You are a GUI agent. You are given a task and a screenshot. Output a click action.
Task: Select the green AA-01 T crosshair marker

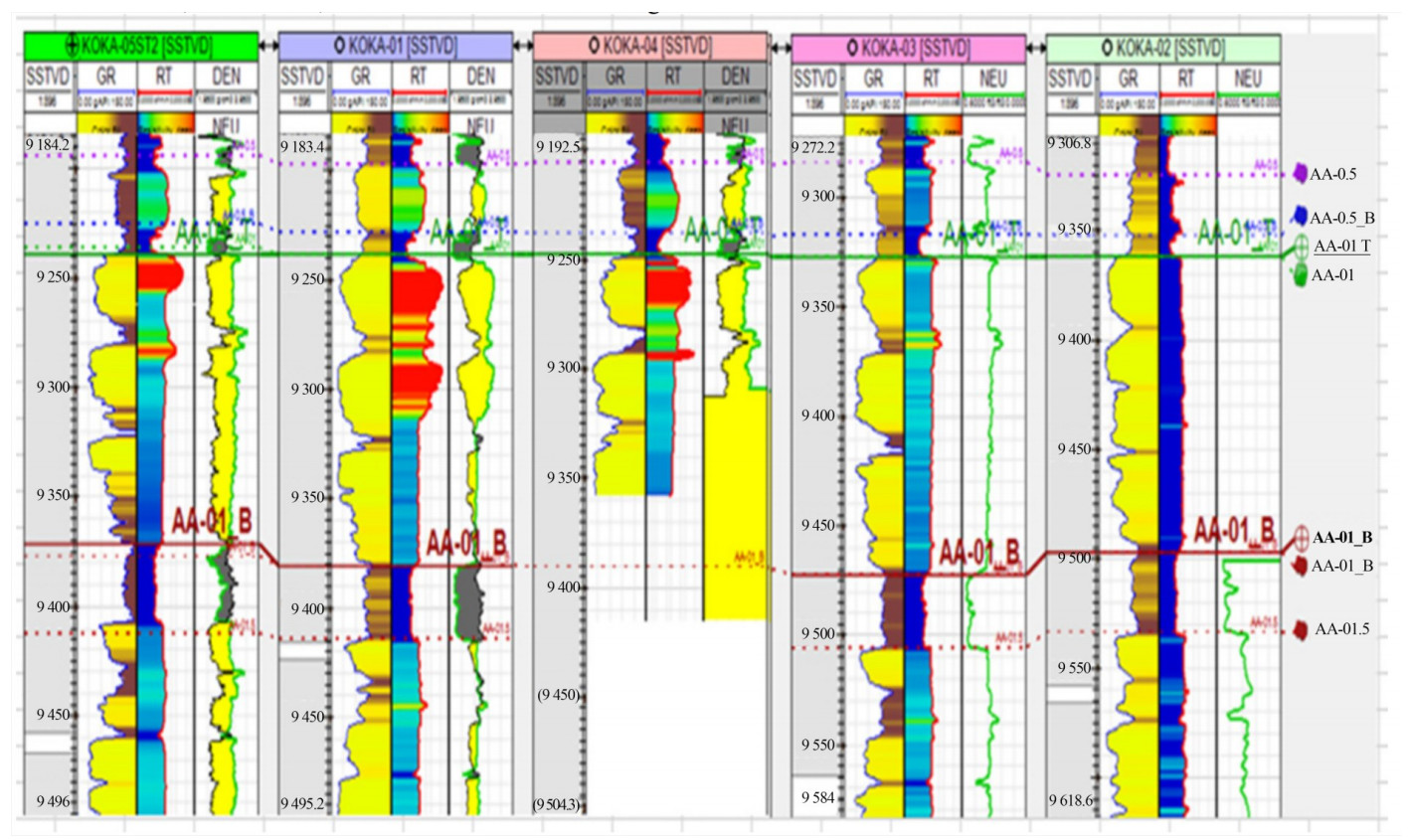(x=1302, y=248)
